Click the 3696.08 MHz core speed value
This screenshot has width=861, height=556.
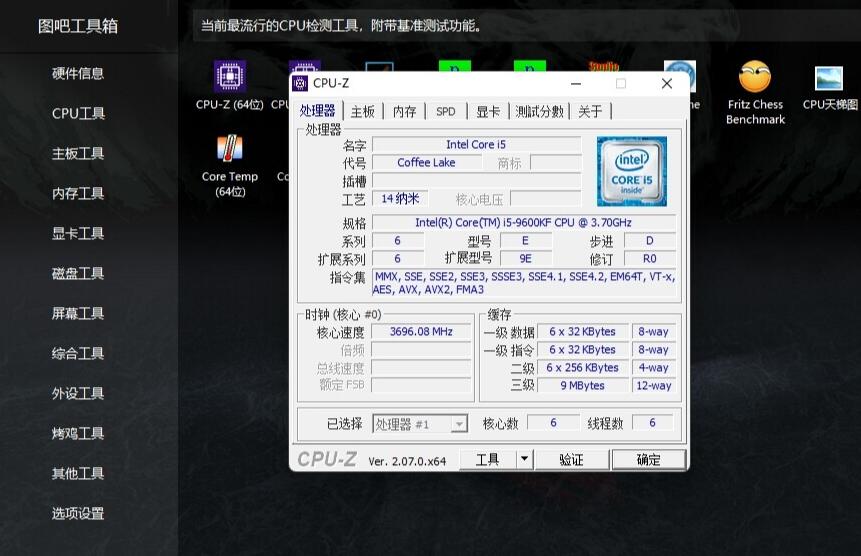[x=421, y=332]
